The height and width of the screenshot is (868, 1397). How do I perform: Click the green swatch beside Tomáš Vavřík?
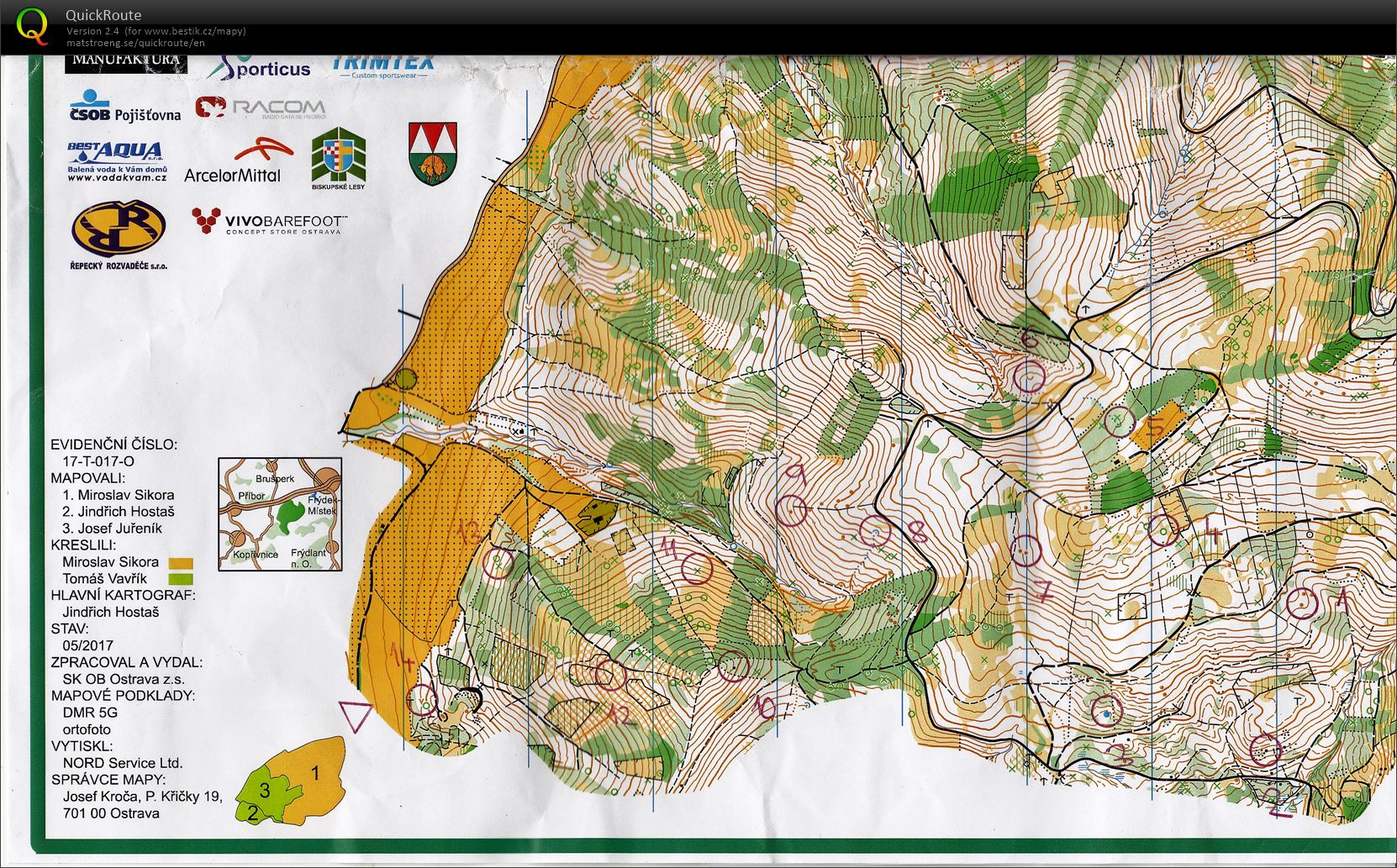click(x=181, y=579)
